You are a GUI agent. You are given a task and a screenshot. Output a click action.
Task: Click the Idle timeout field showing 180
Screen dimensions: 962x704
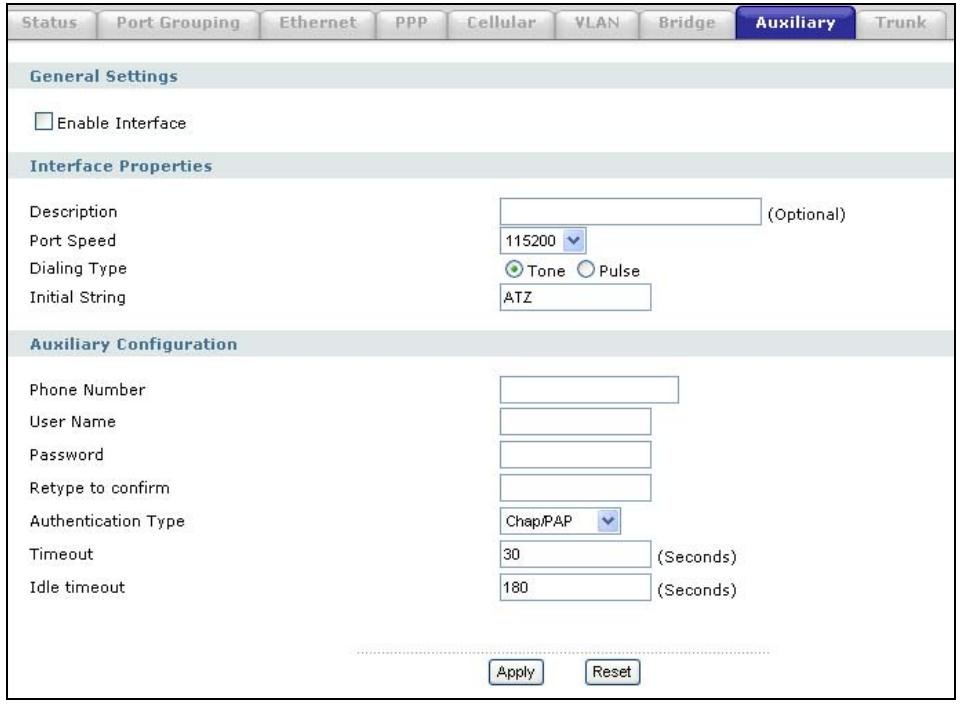575,587
